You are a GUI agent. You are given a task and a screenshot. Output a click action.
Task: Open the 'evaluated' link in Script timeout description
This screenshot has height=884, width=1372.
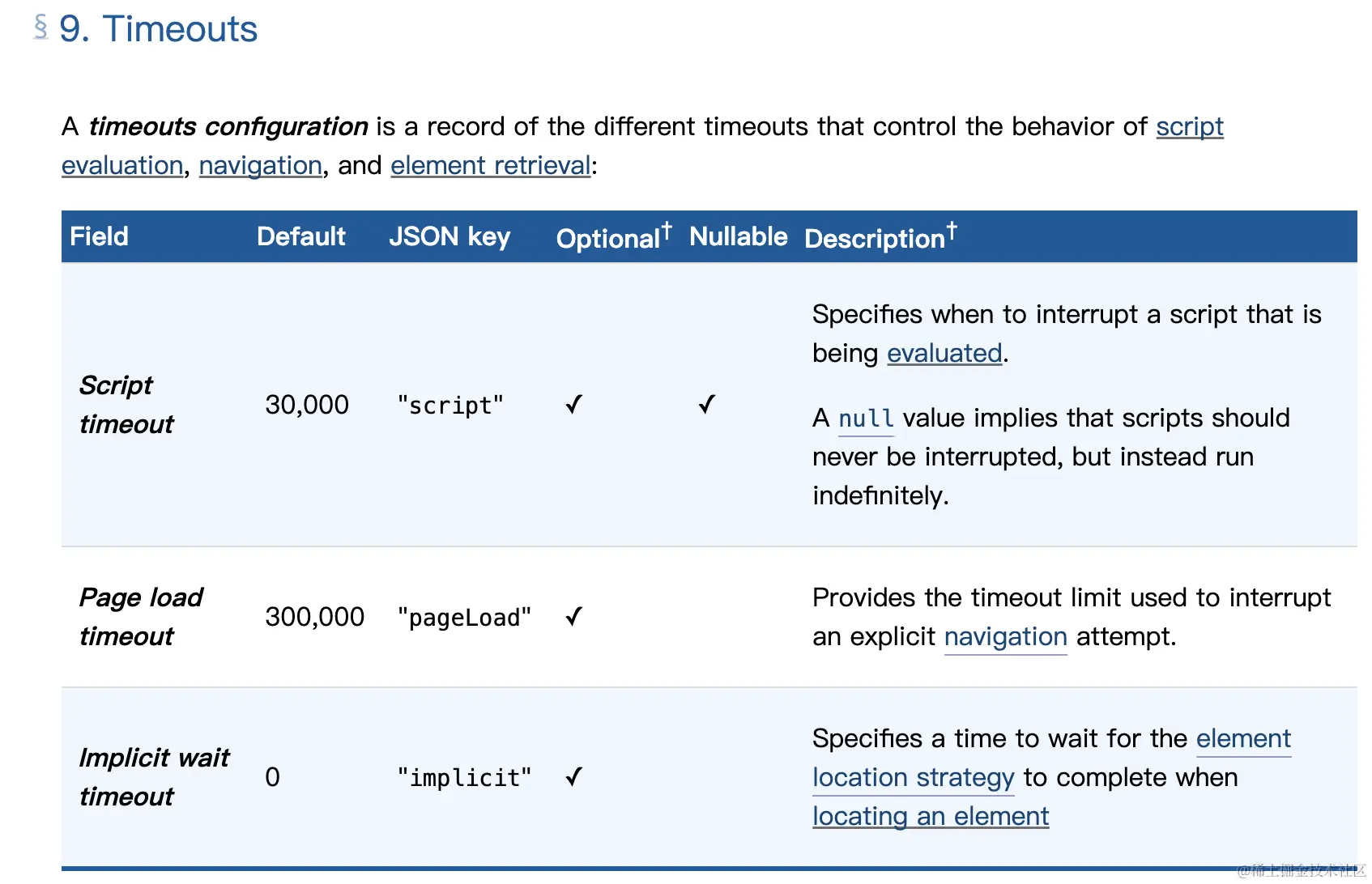pos(944,354)
